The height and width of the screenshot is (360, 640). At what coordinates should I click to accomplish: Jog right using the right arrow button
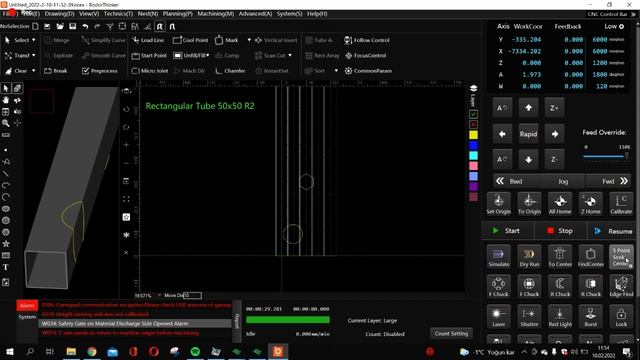pyautogui.click(x=554, y=134)
